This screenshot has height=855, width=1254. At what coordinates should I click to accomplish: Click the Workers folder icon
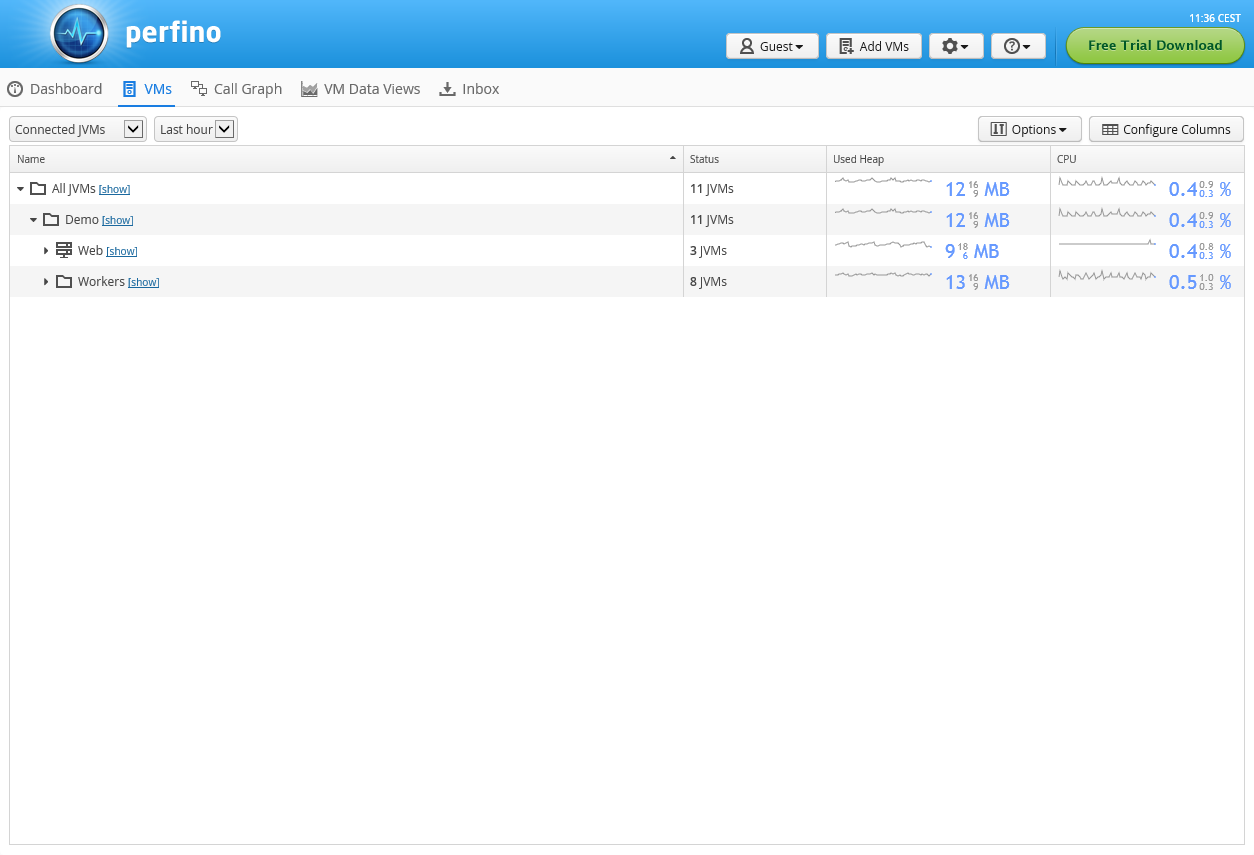point(64,281)
